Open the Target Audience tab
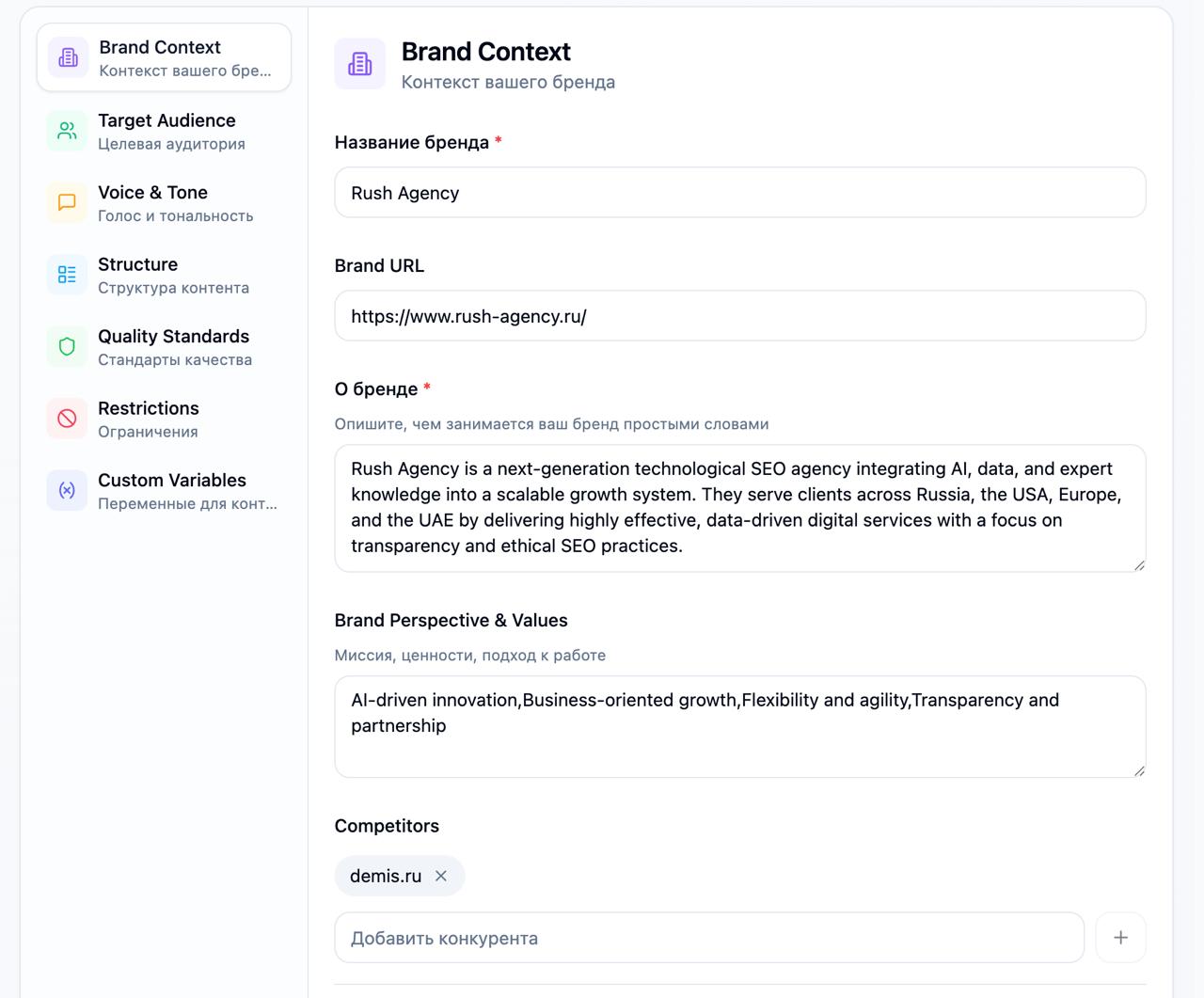Image resolution: width=1204 pixels, height=998 pixels. 166,131
